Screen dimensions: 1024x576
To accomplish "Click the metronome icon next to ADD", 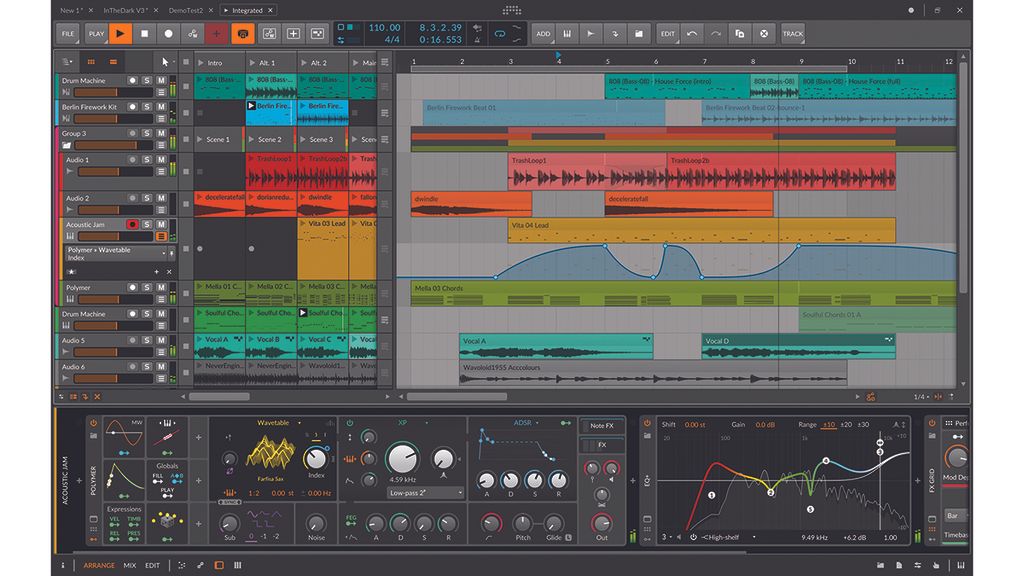I will (567, 33).
